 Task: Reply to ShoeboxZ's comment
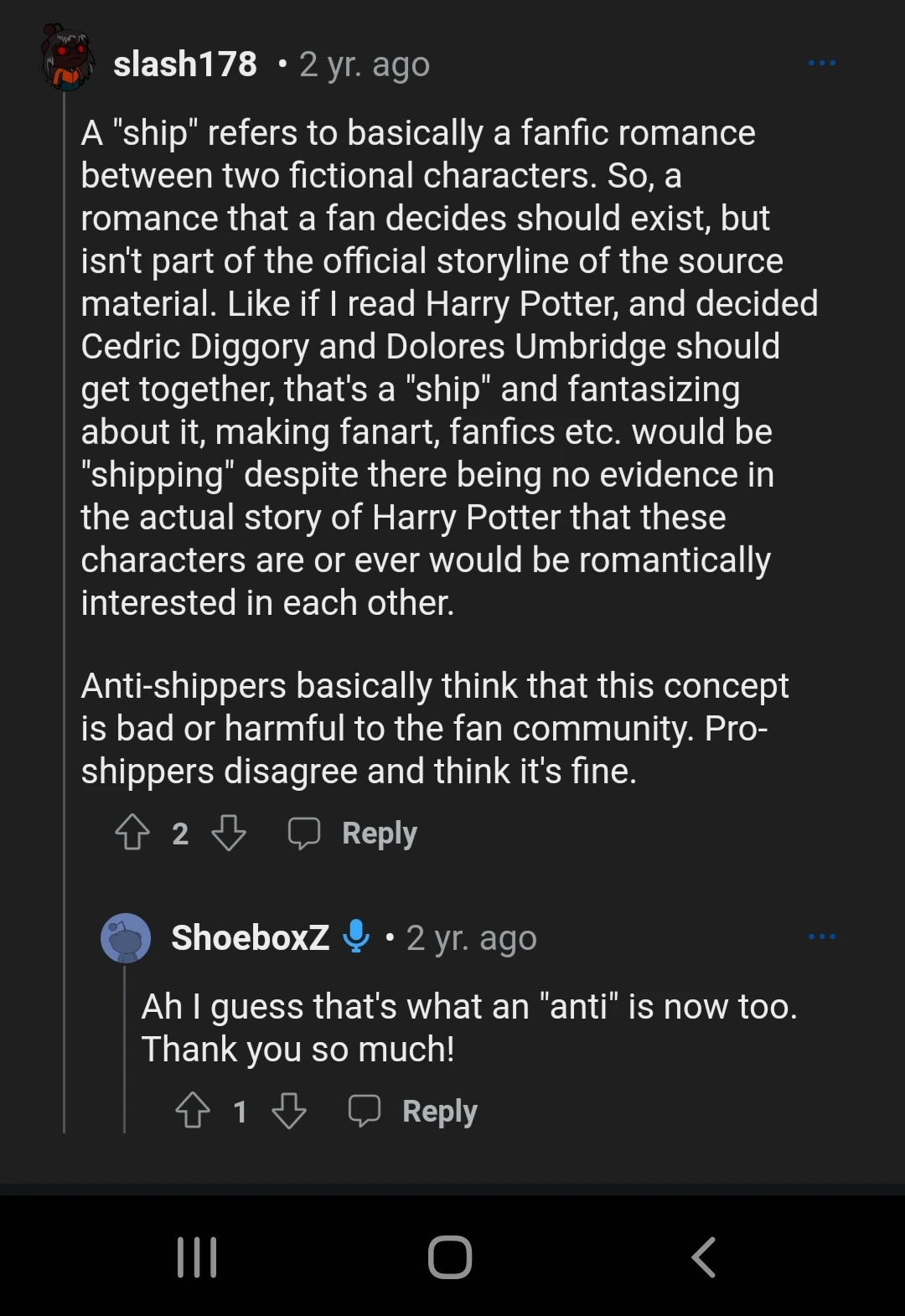(x=438, y=1111)
